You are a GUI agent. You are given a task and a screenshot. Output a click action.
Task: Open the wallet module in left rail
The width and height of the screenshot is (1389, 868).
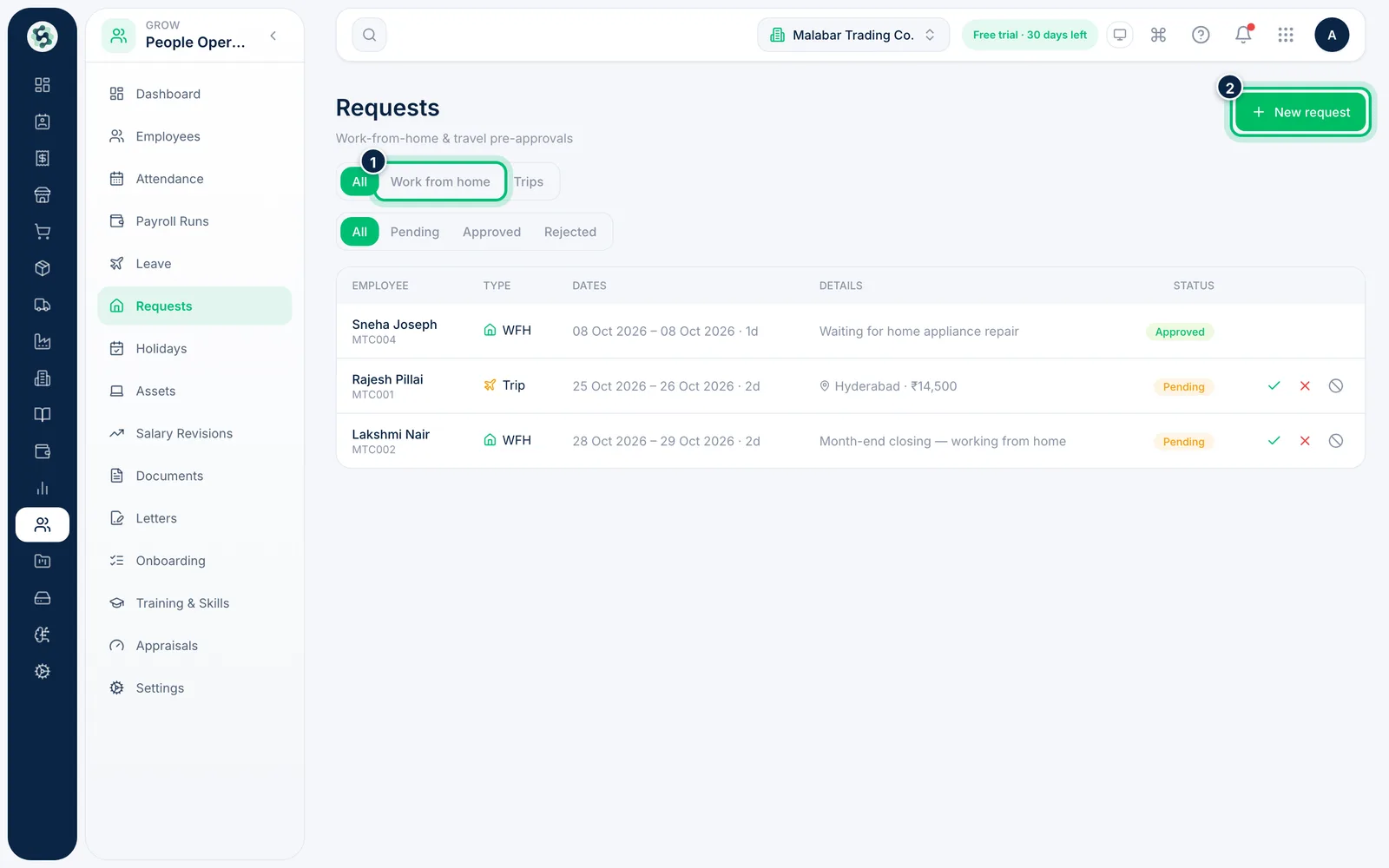pyautogui.click(x=43, y=451)
